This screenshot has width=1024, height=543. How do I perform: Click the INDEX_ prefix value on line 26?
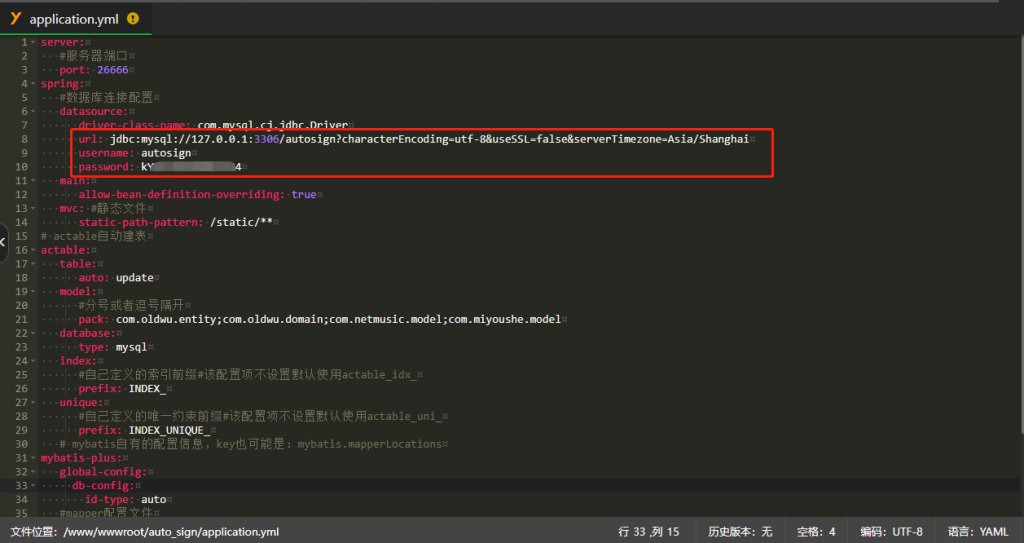pyautogui.click(x=147, y=389)
